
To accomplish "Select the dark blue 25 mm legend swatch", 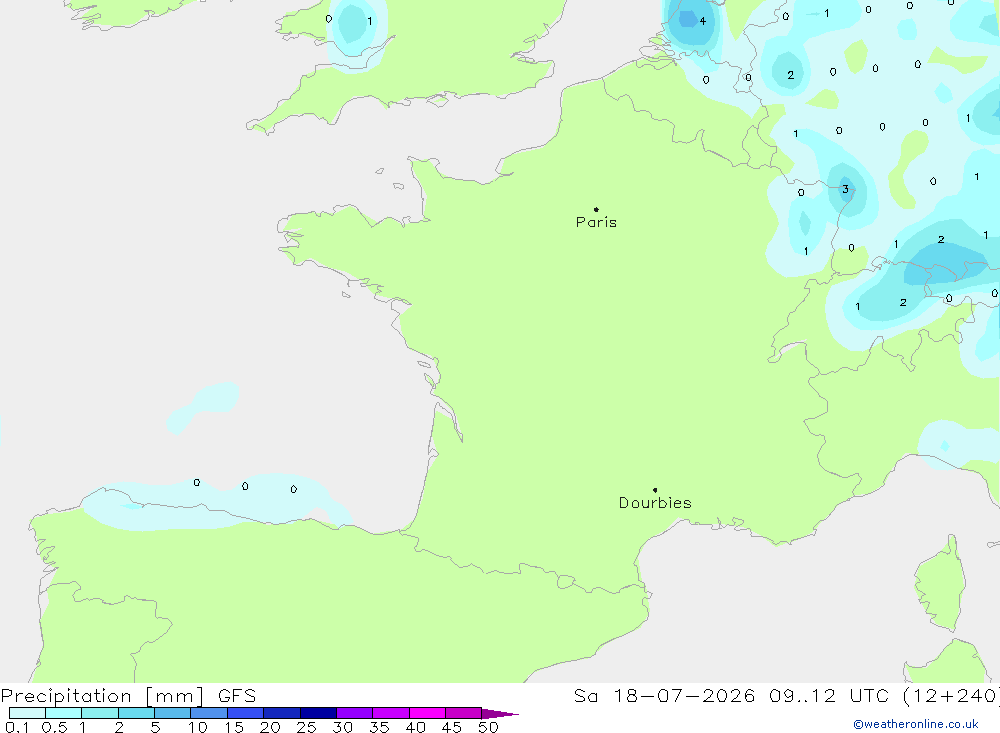I will tap(318, 713).
